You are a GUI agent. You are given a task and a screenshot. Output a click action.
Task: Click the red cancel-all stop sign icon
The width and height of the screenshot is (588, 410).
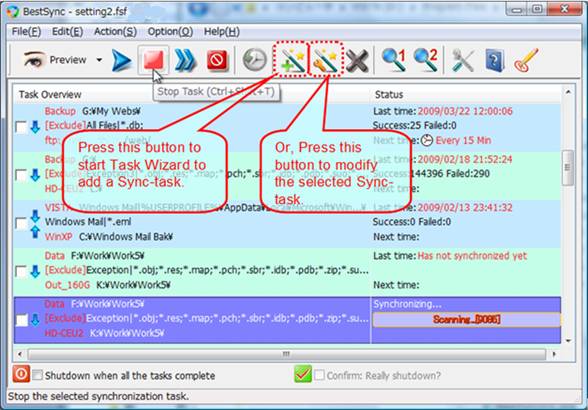tap(218, 60)
